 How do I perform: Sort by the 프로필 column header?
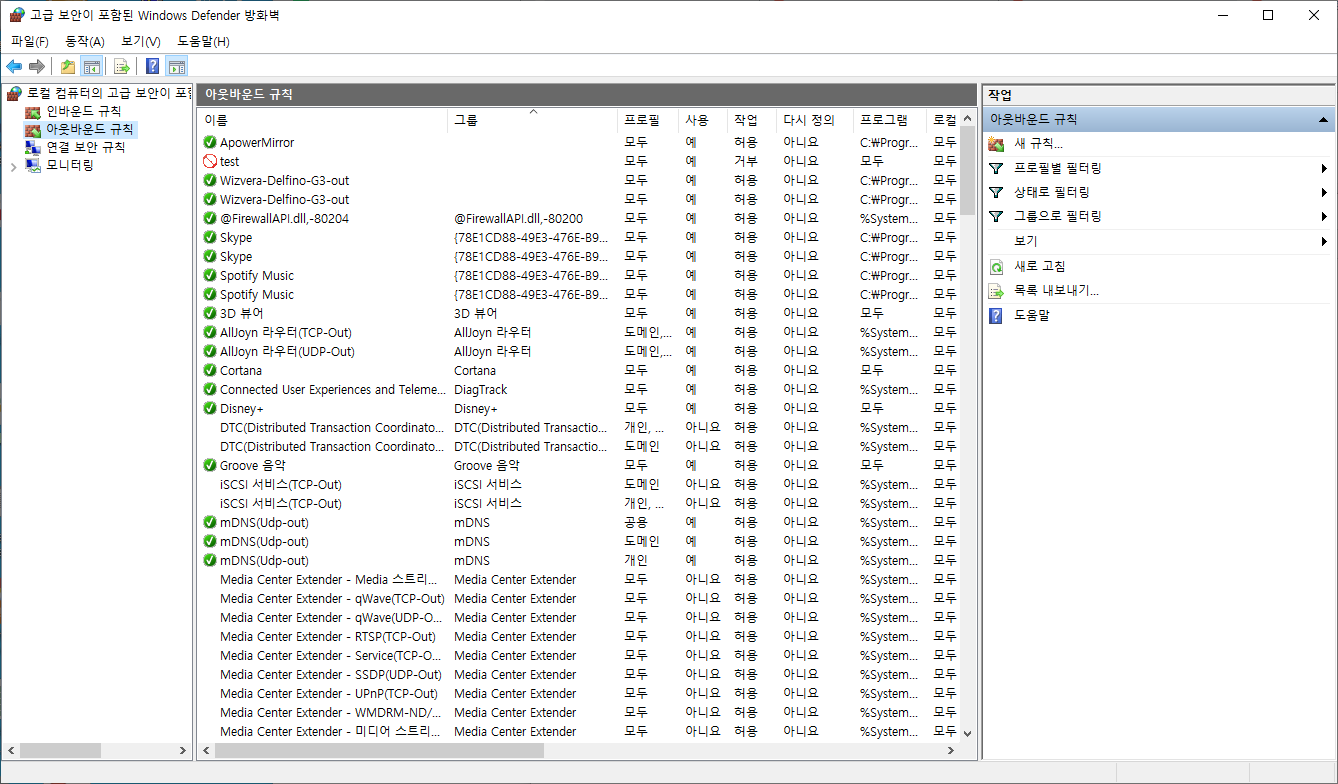click(647, 120)
